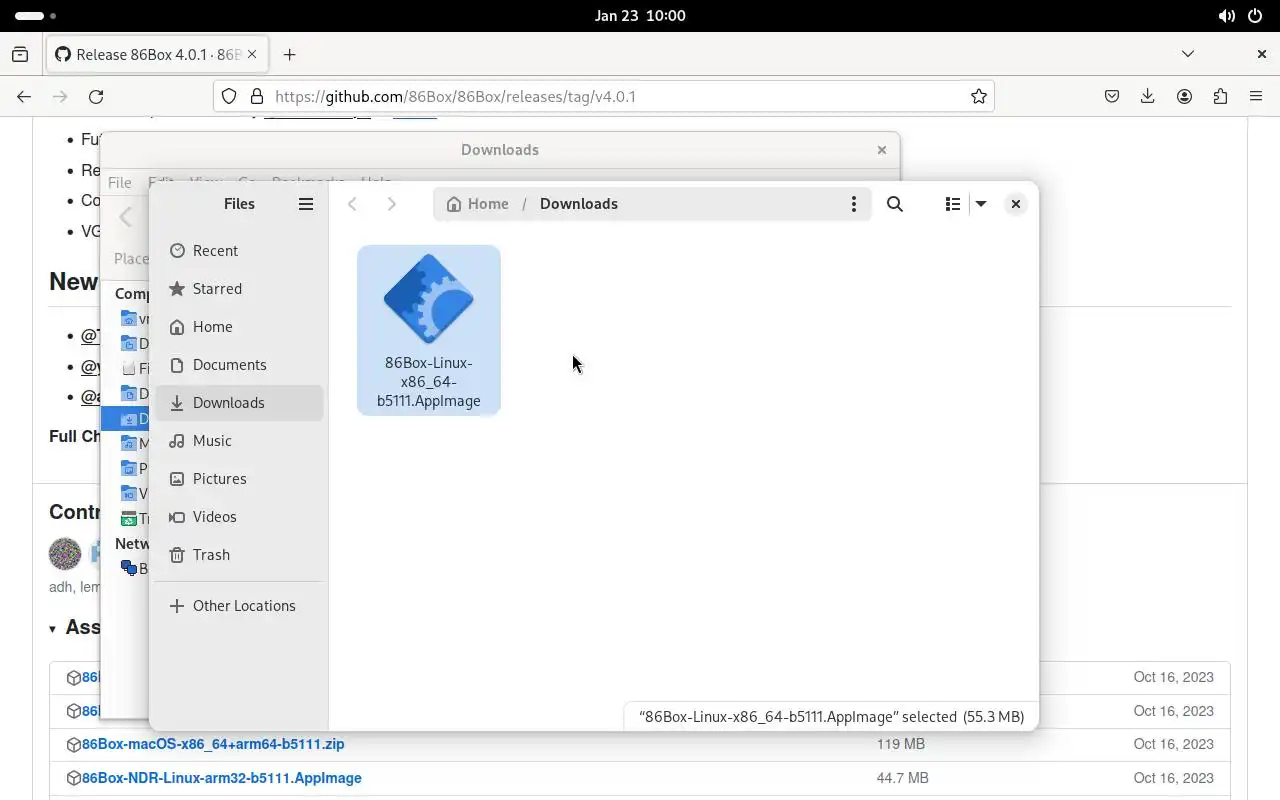The width and height of the screenshot is (1280, 800).
Task: Reload the GitHub release page
Action: (96, 97)
